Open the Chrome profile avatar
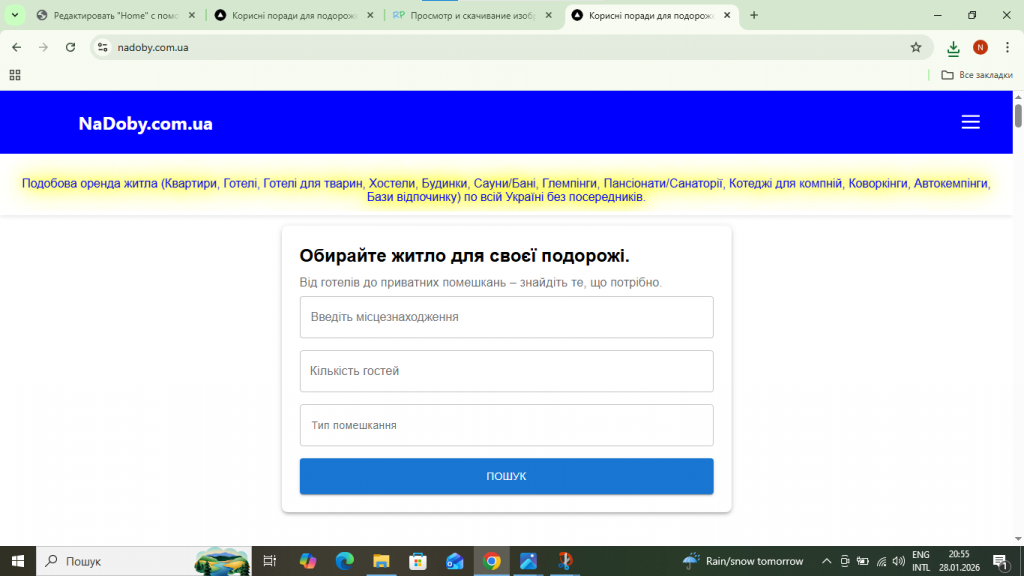The height and width of the screenshot is (576, 1024). coord(980,47)
